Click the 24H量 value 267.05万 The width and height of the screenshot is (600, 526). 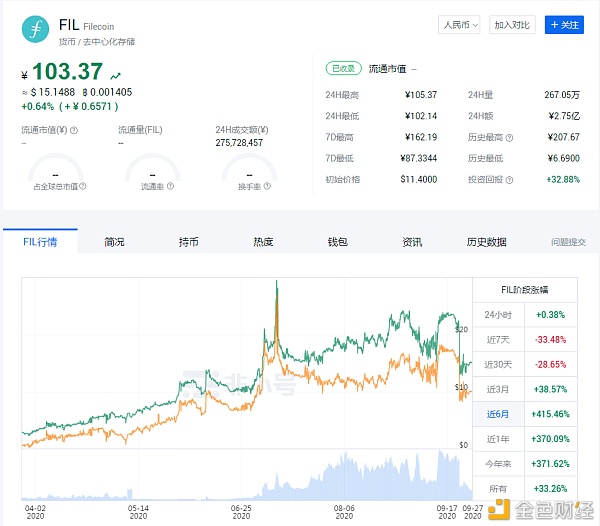point(562,95)
